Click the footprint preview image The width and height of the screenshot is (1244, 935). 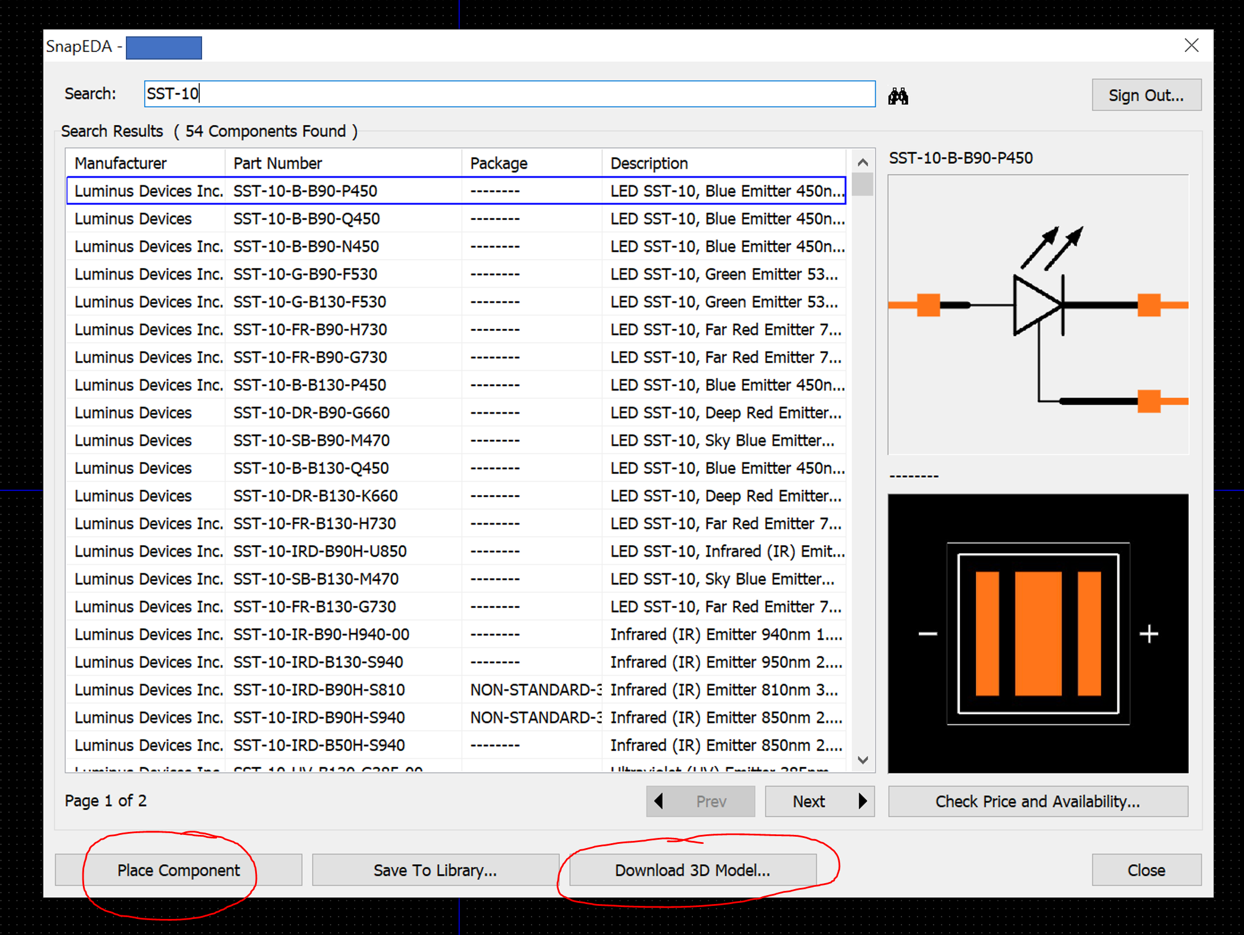pos(1038,633)
